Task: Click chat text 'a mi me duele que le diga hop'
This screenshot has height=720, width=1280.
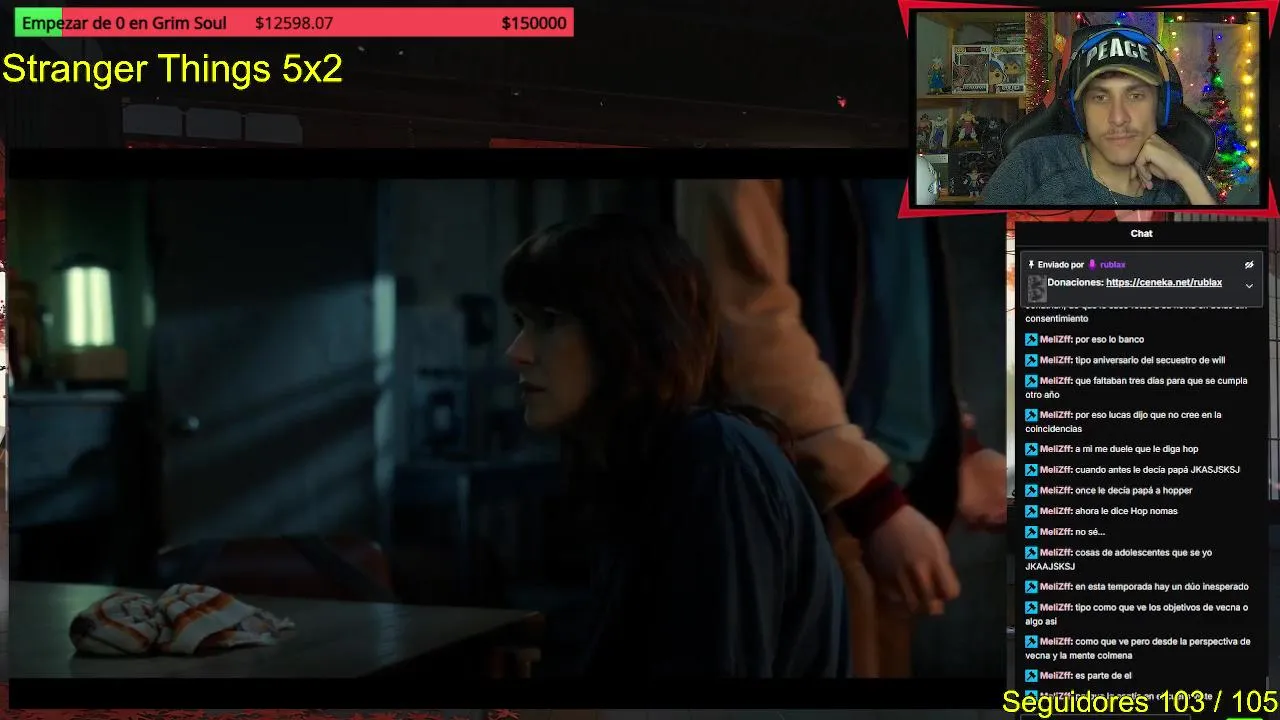Action: coord(1137,449)
